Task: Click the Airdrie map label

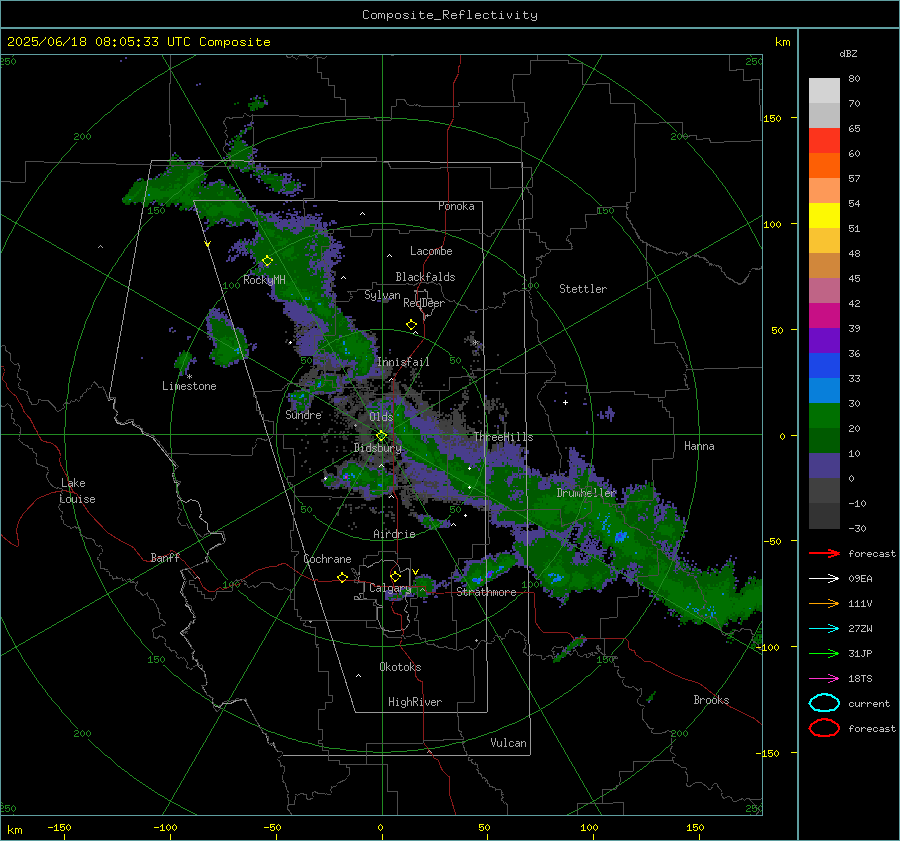Action: (x=394, y=534)
